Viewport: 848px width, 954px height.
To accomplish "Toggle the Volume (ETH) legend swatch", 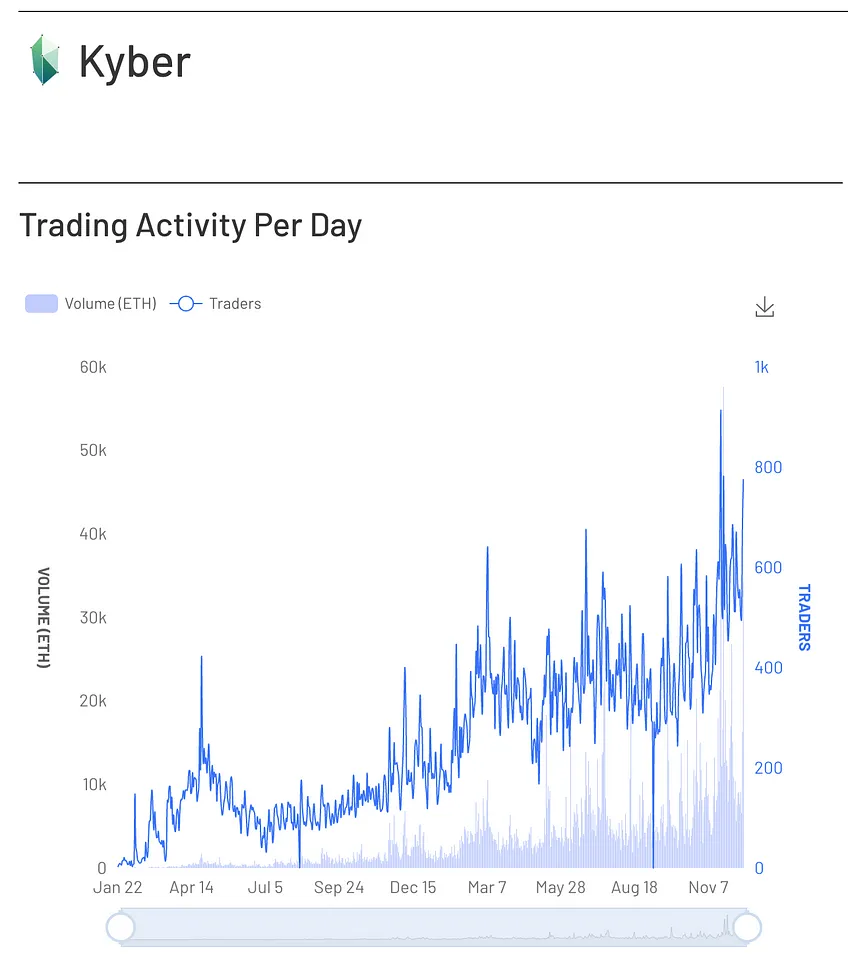I will (41, 304).
